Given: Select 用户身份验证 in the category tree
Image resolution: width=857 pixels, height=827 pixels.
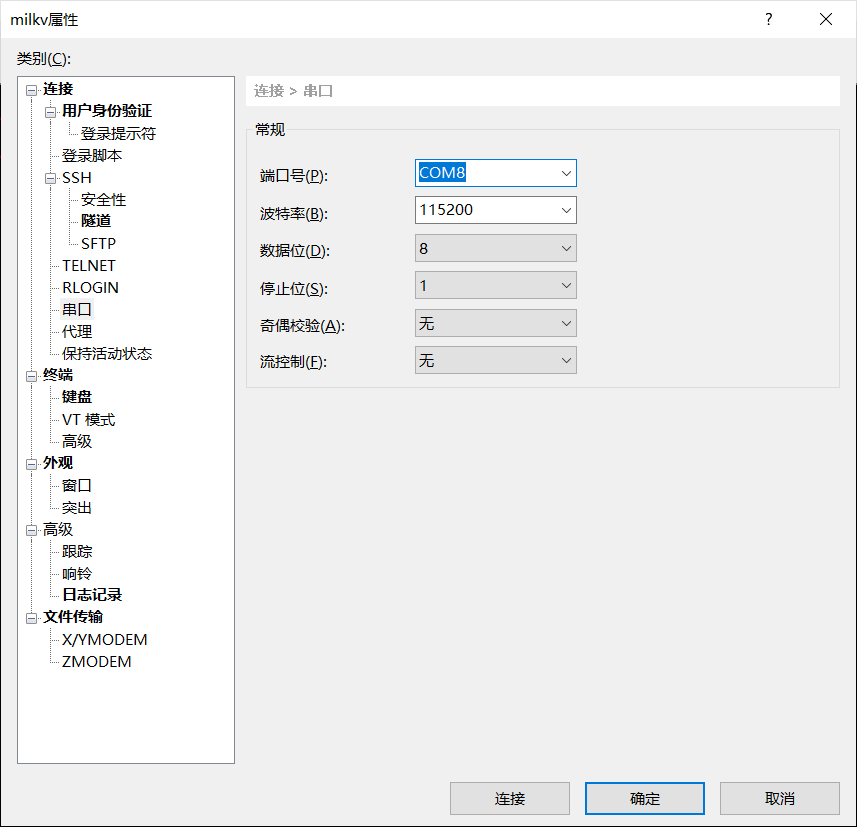Looking at the screenshot, I should point(107,111).
